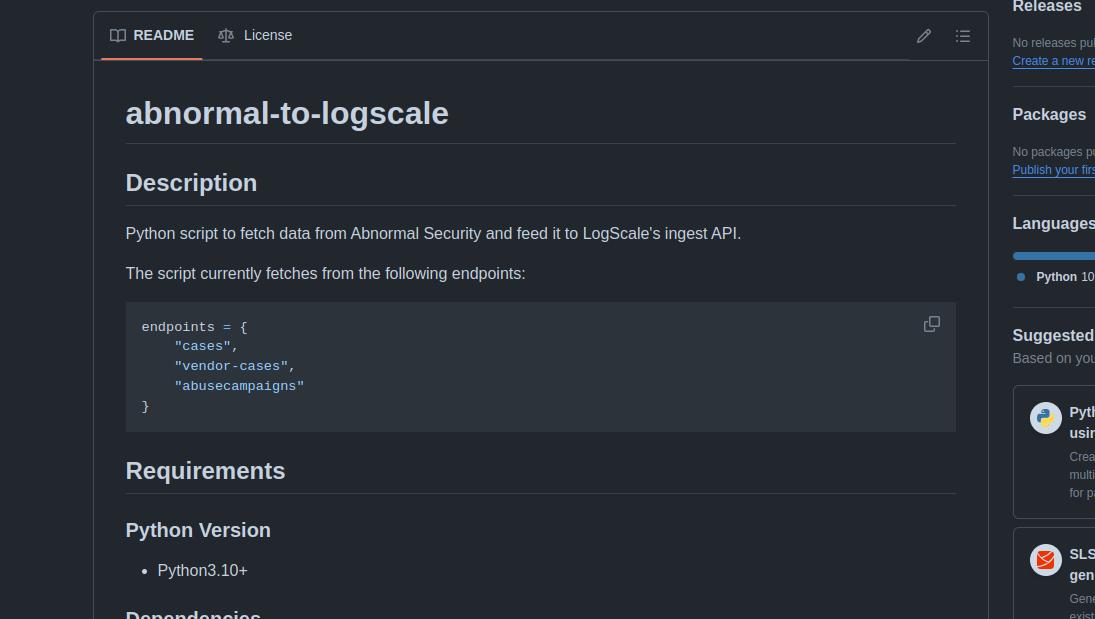Copy the endpoints code block

click(x=931, y=324)
